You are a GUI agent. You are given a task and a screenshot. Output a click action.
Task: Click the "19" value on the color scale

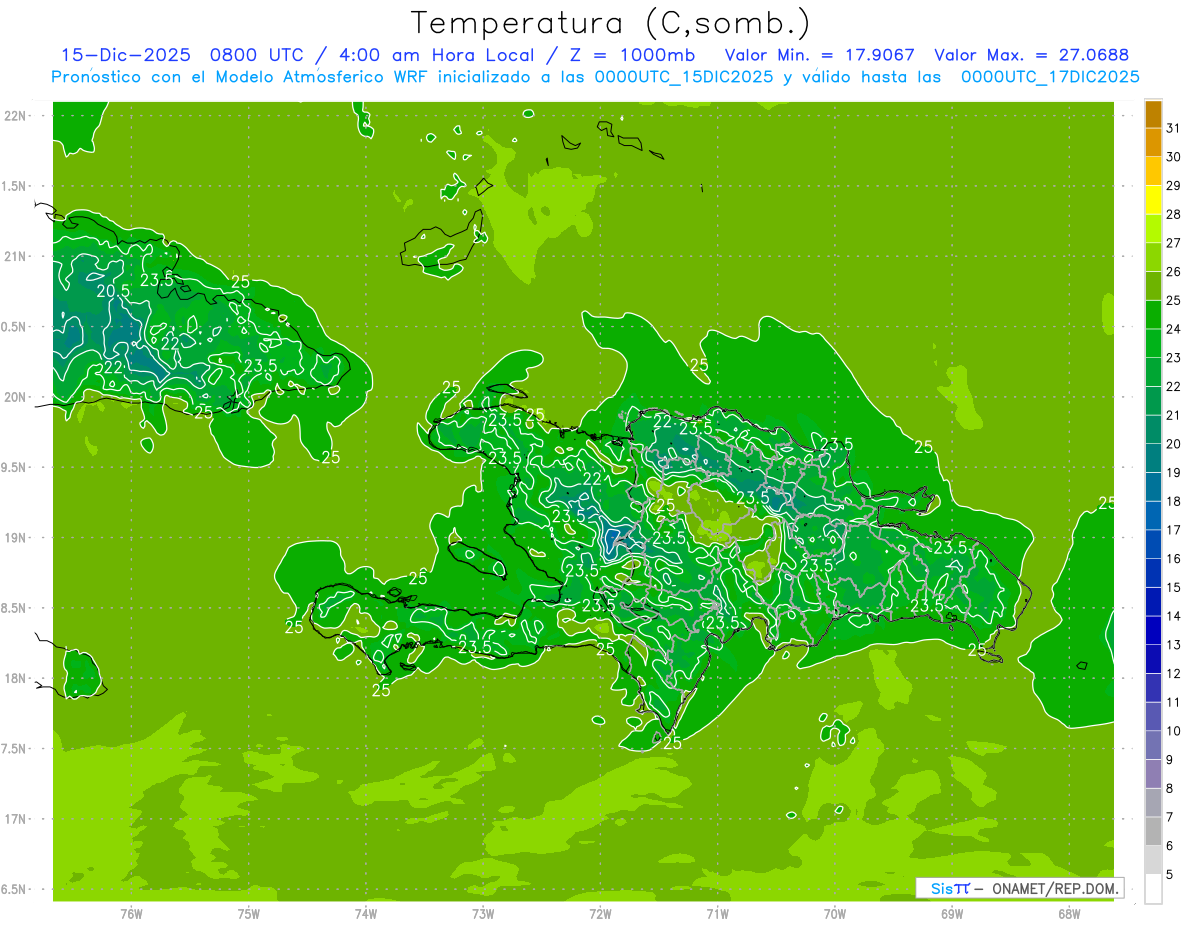click(x=1173, y=473)
